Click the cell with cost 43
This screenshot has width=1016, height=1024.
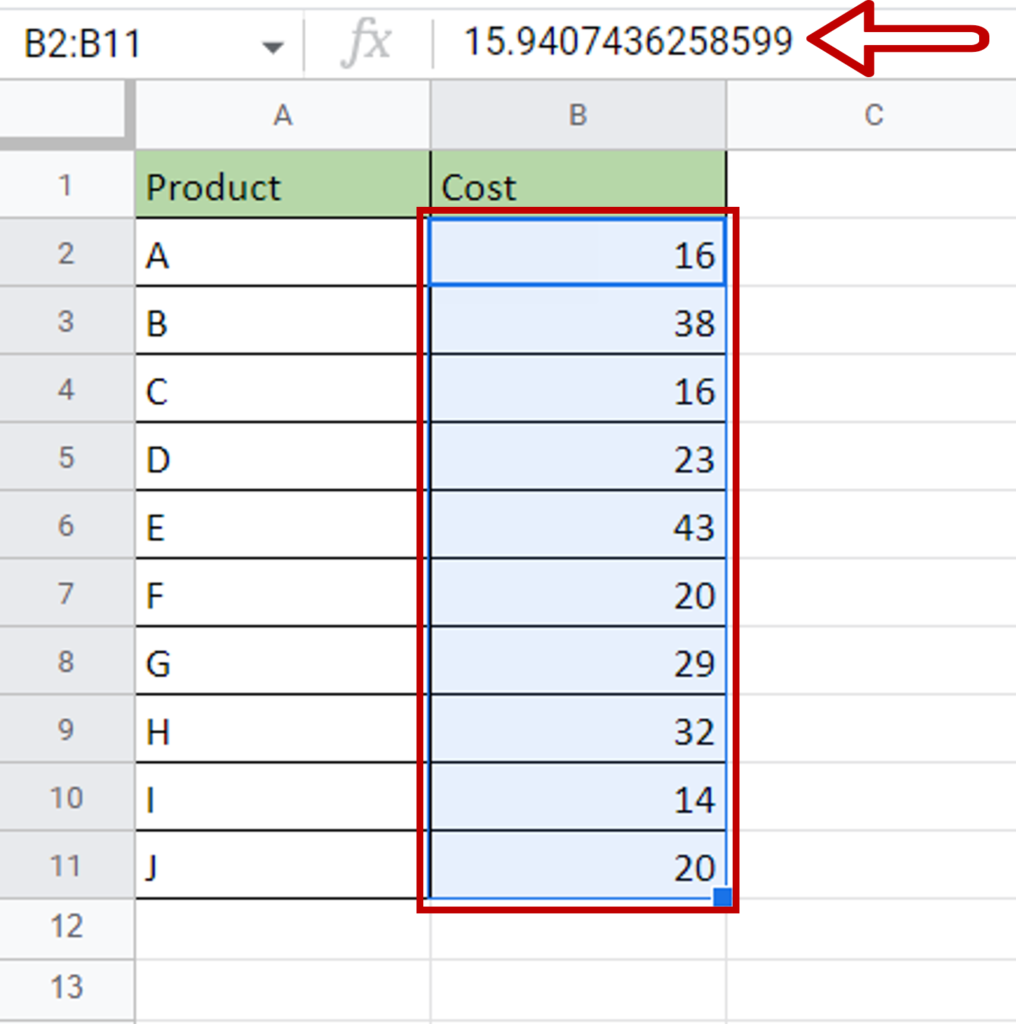(x=578, y=527)
